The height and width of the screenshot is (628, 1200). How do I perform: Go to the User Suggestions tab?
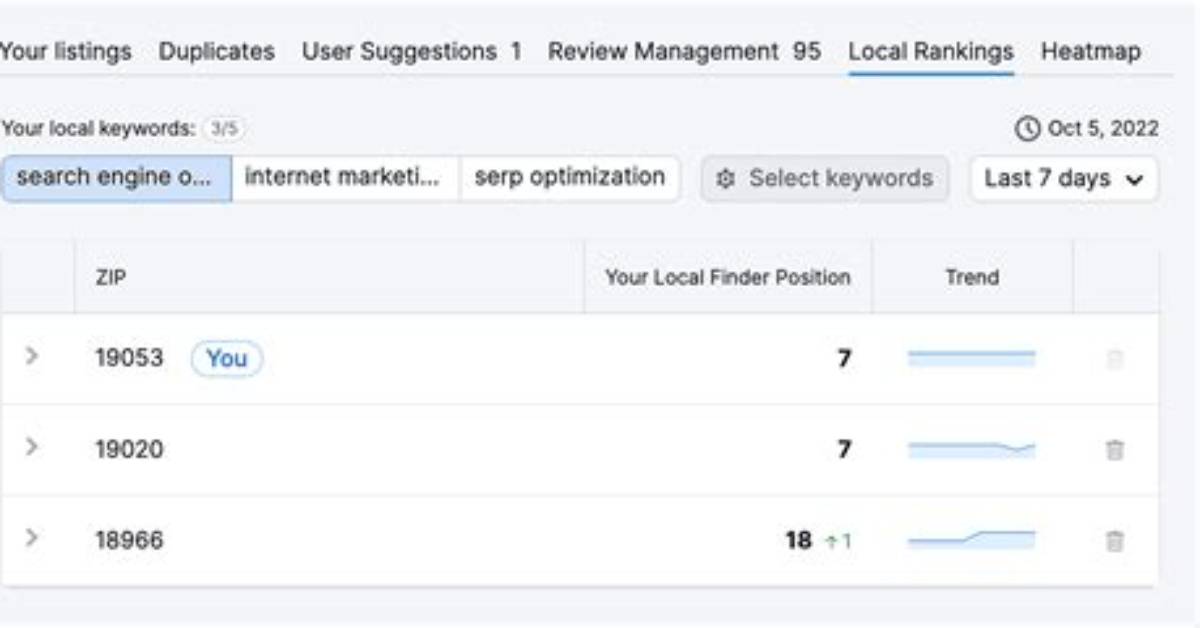coord(411,52)
